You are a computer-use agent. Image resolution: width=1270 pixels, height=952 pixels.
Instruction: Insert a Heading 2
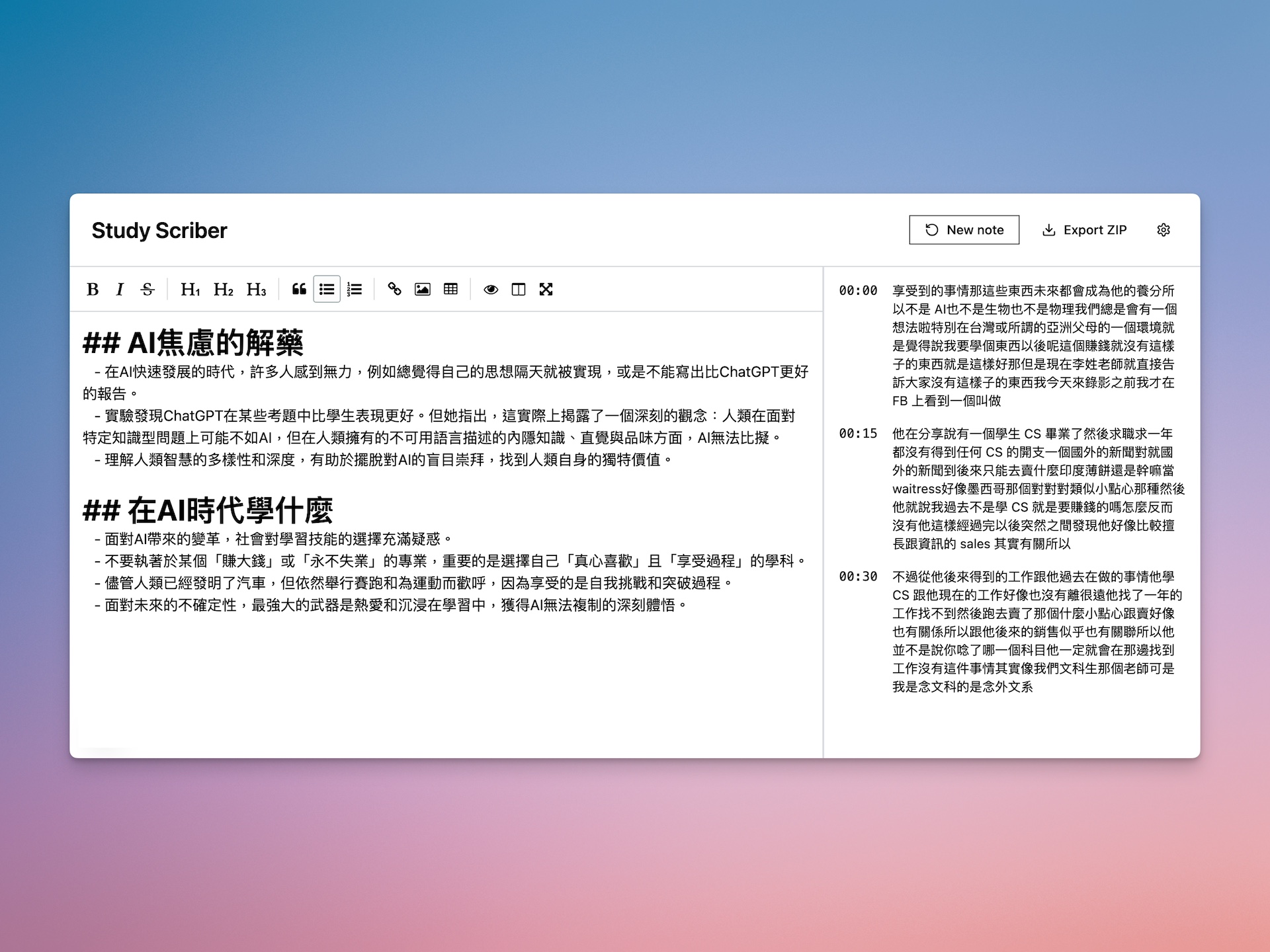click(223, 290)
